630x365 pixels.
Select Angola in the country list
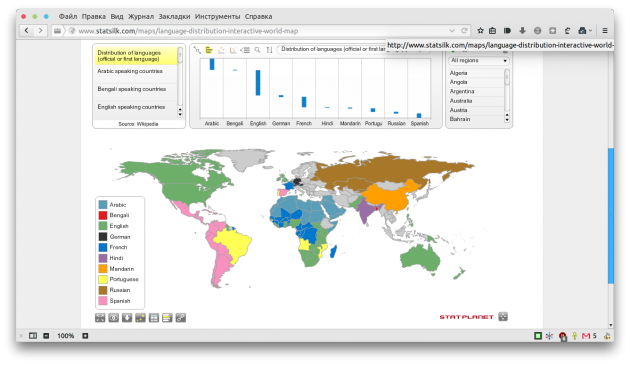point(476,82)
